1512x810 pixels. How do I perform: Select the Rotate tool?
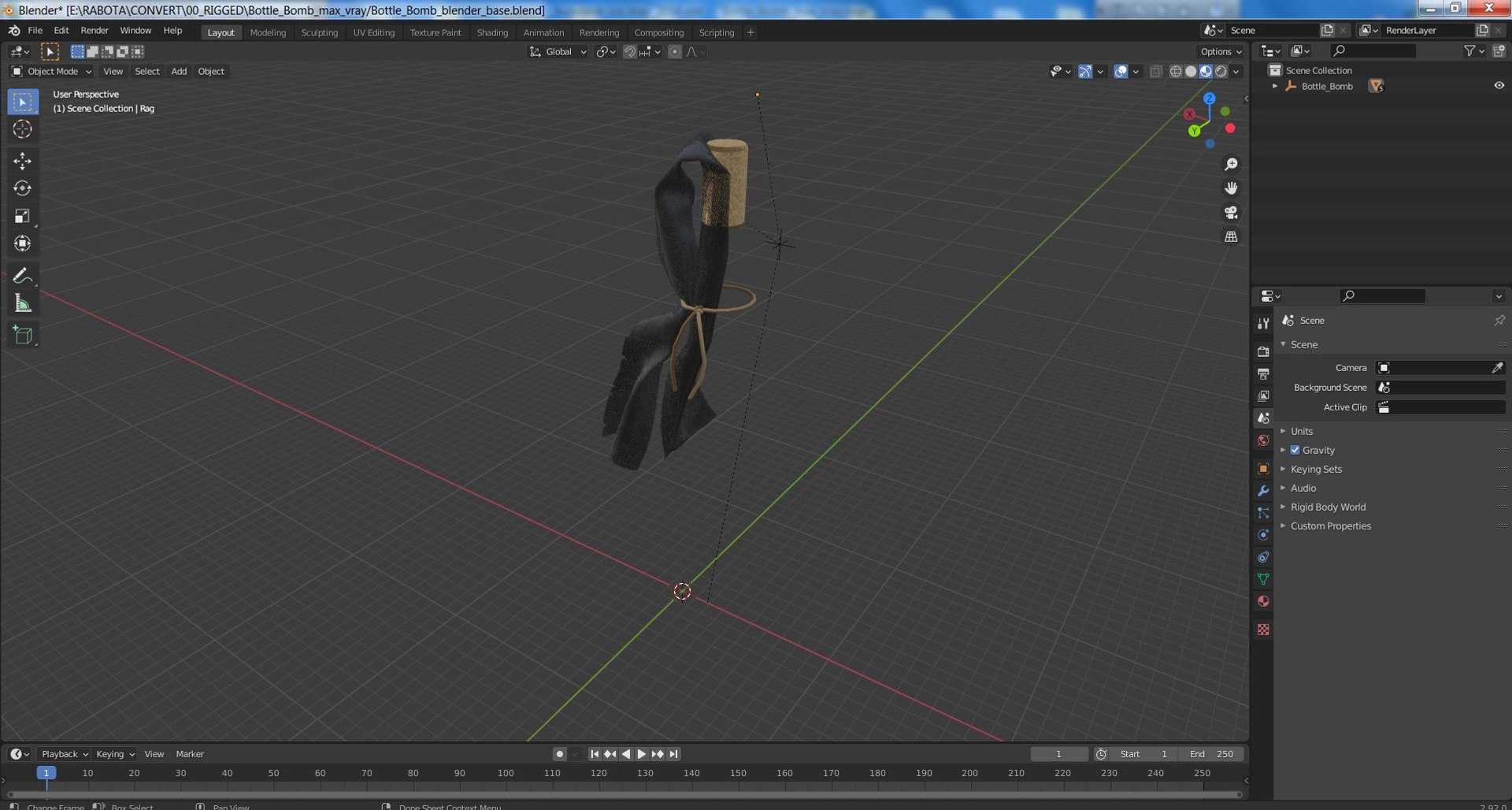coord(22,188)
